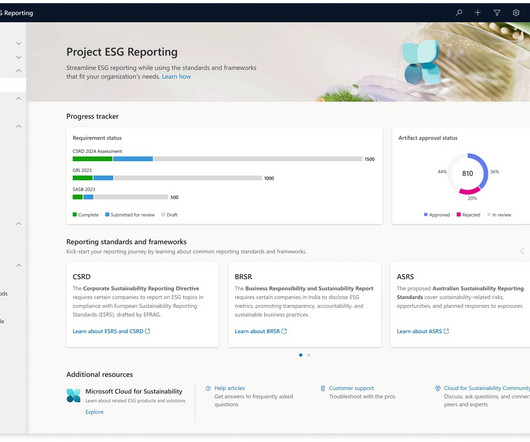The height and width of the screenshot is (442, 530).
Task: Click the ASRS card title
Action: point(405,277)
